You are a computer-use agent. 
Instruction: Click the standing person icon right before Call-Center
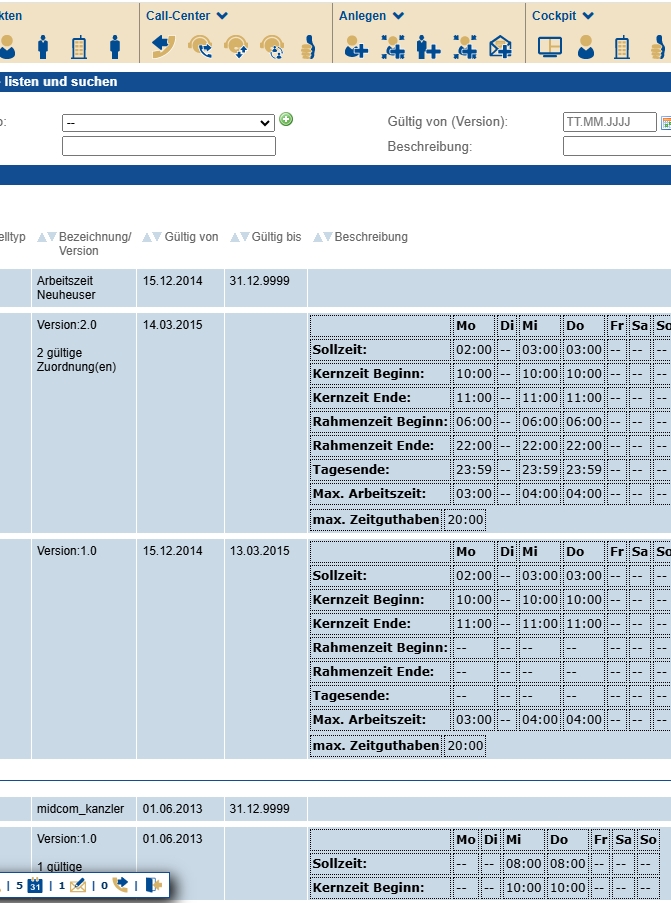pos(115,47)
